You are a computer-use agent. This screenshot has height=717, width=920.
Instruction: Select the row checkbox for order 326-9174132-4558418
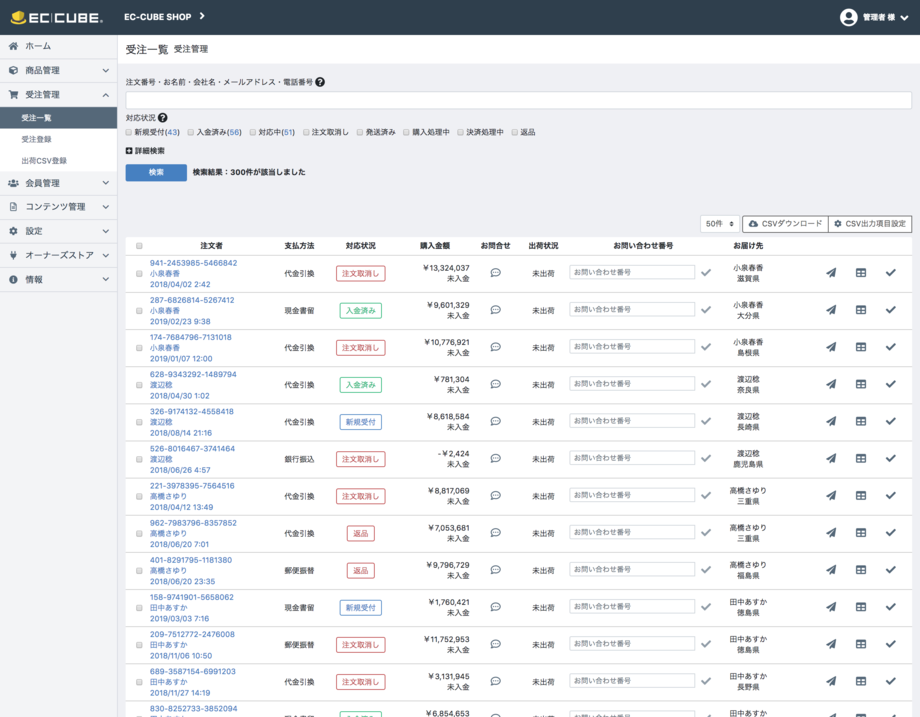[139, 422]
